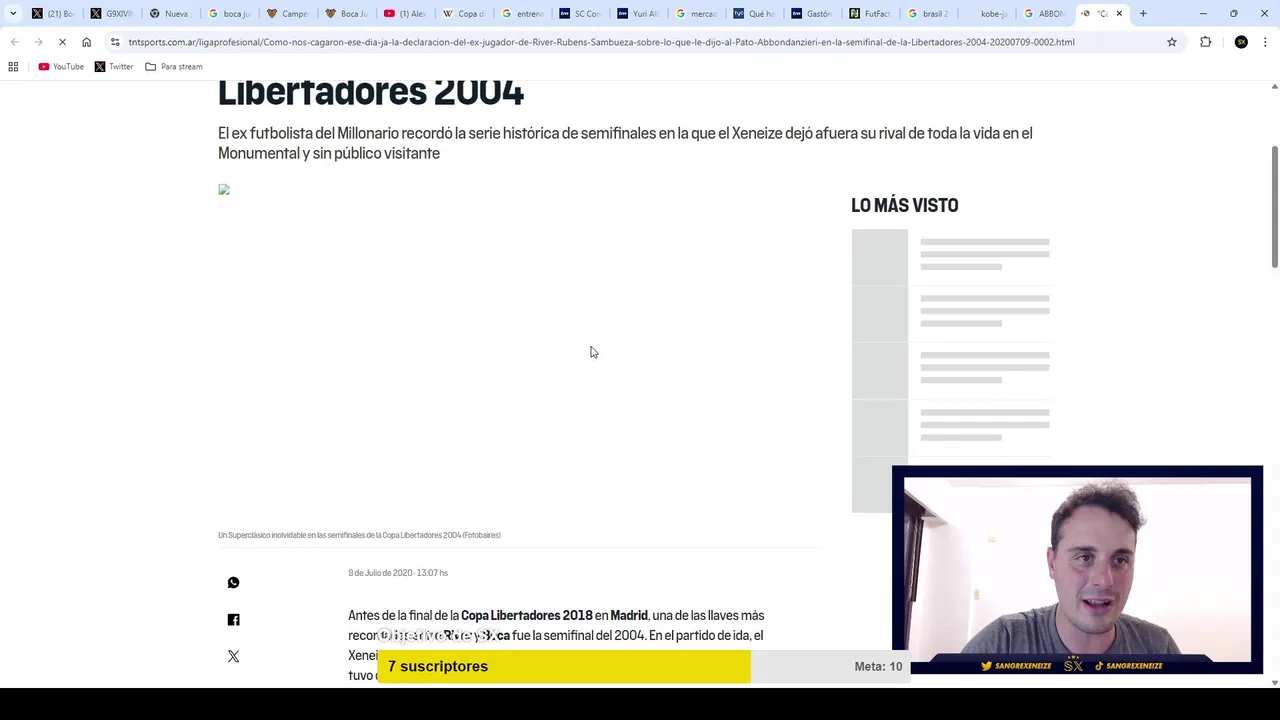Click the 'Copa Libertadores 2018' bold text
This screenshot has height=720, width=1280.
point(527,615)
